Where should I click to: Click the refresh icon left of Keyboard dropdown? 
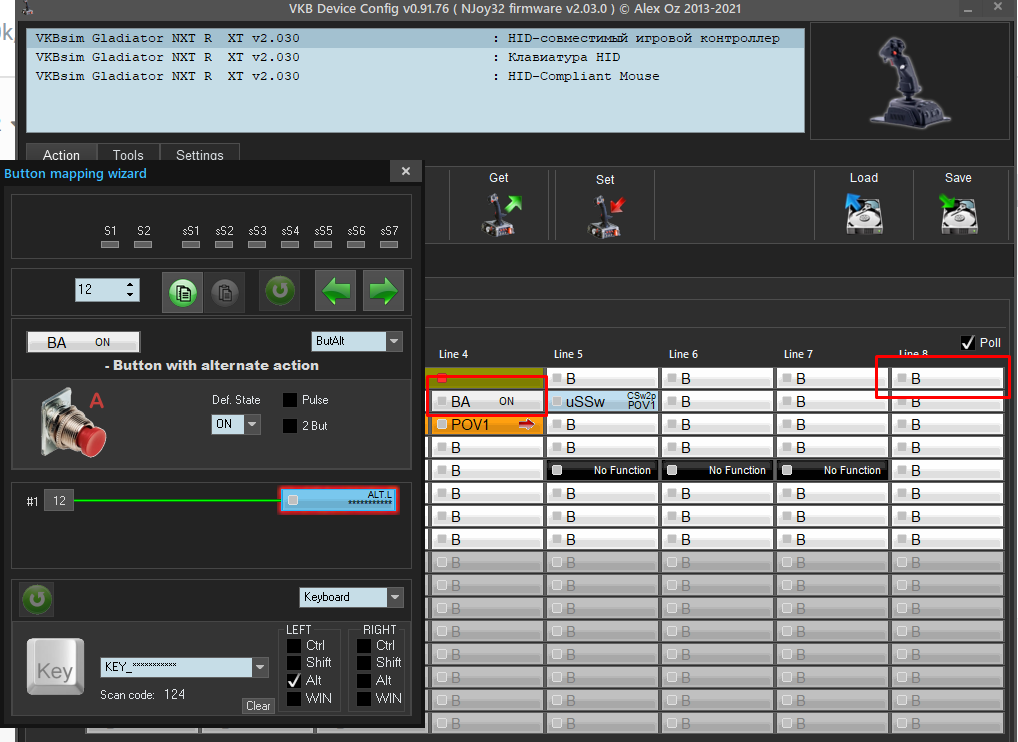(x=37, y=599)
